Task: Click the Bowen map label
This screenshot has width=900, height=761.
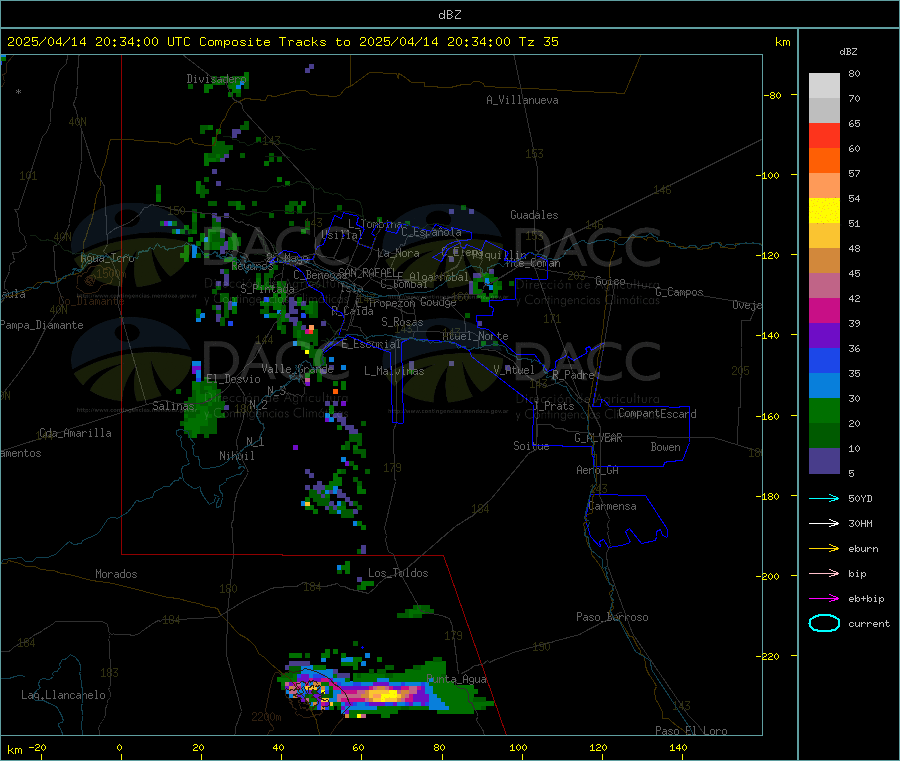Action: [665, 447]
